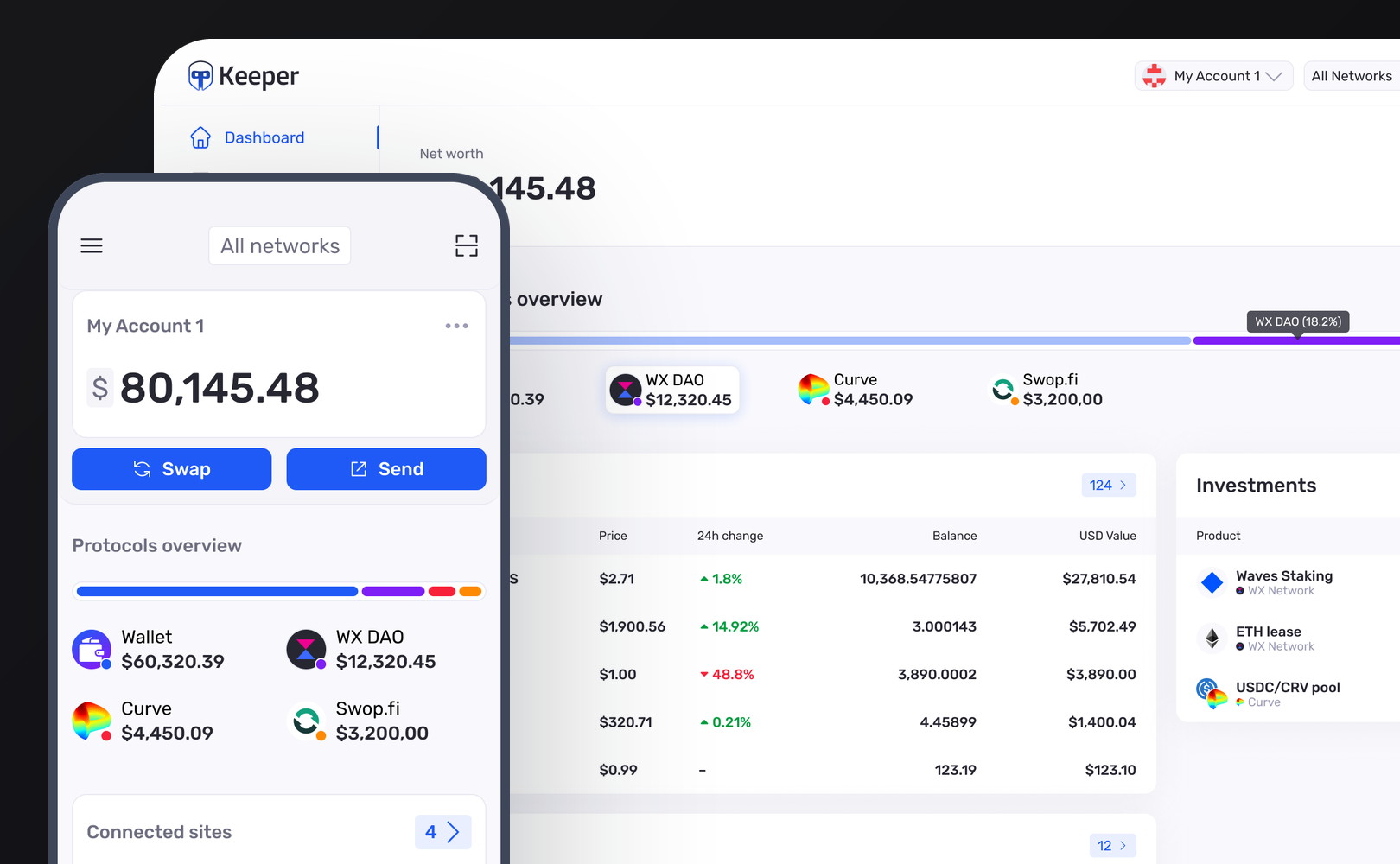1400x864 pixels.
Task: Open the All networks selector on mobile
Action: pyautogui.click(x=280, y=246)
